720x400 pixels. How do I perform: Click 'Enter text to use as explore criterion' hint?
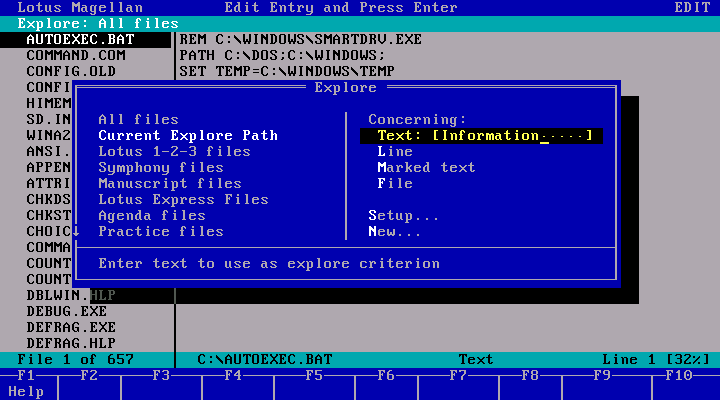[269, 264]
